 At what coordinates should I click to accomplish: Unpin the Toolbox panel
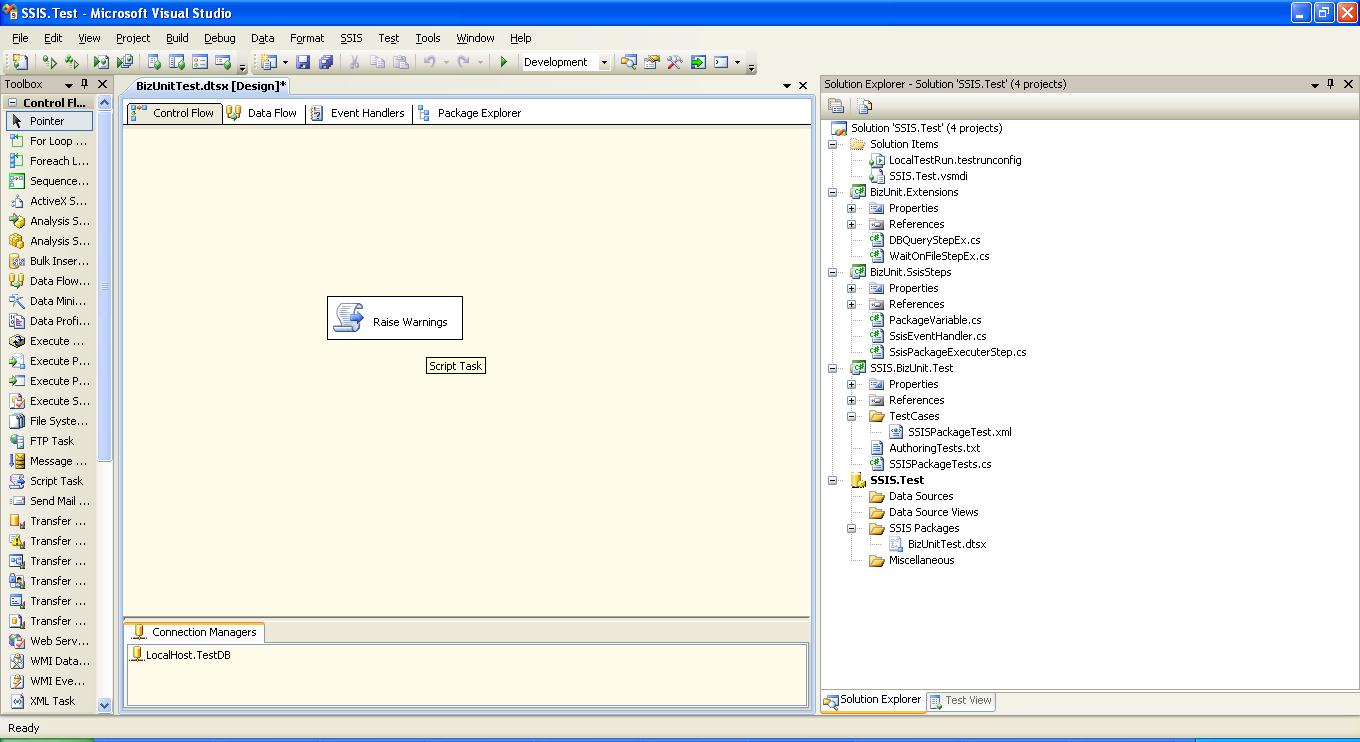pyautogui.click(x=87, y=84)
